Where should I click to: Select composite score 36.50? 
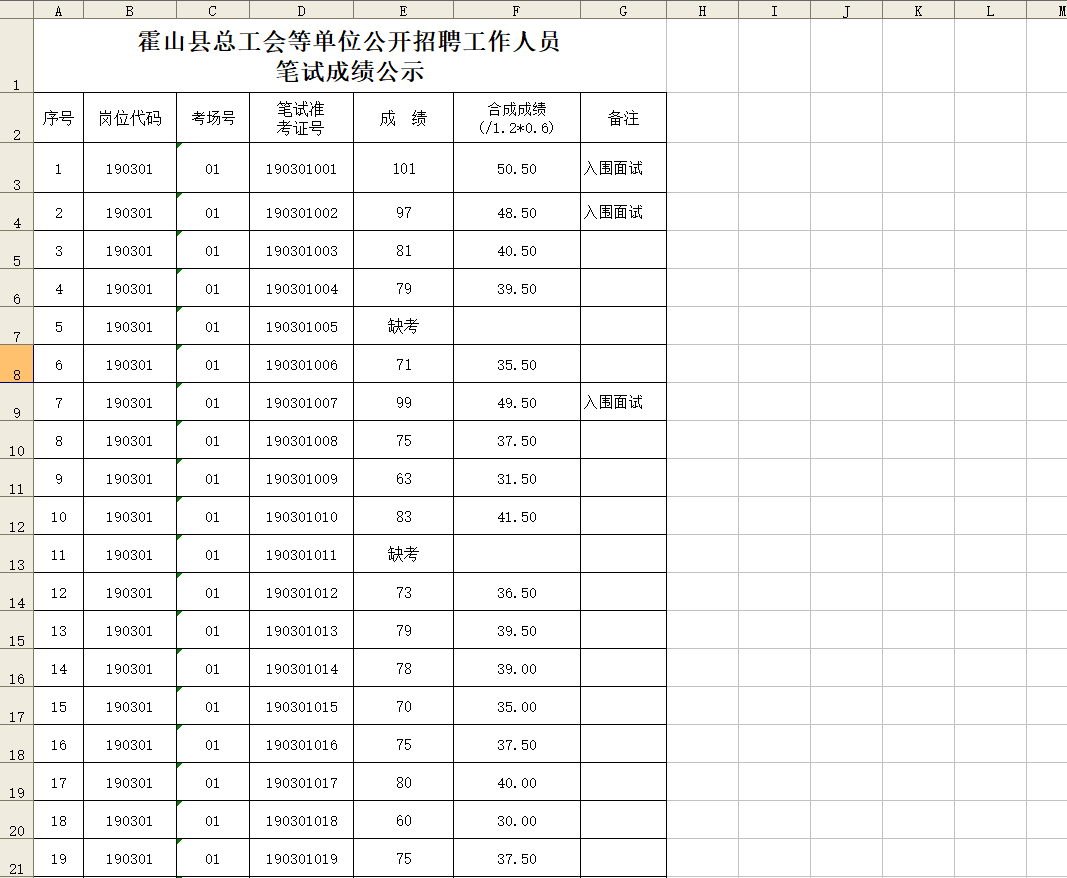tap(516, 593)
